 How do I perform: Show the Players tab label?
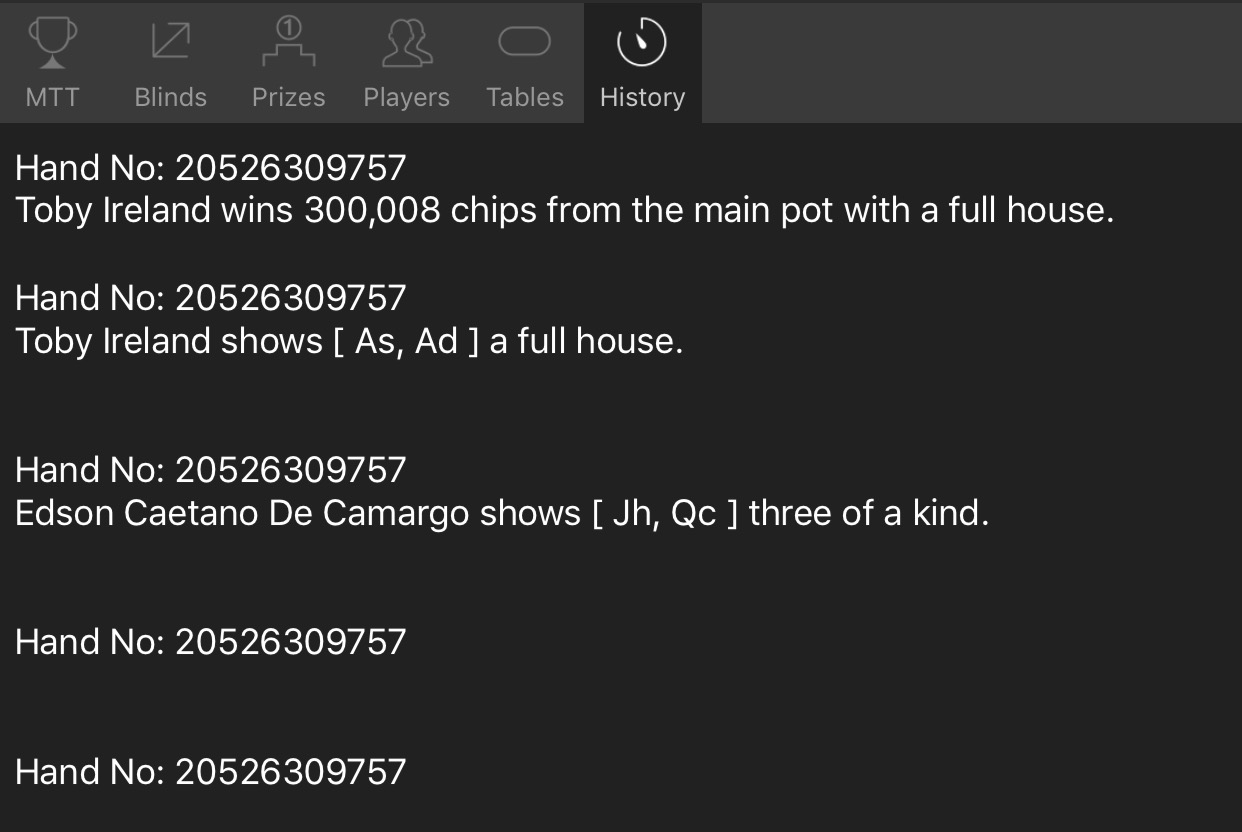(x=407, y=97)
